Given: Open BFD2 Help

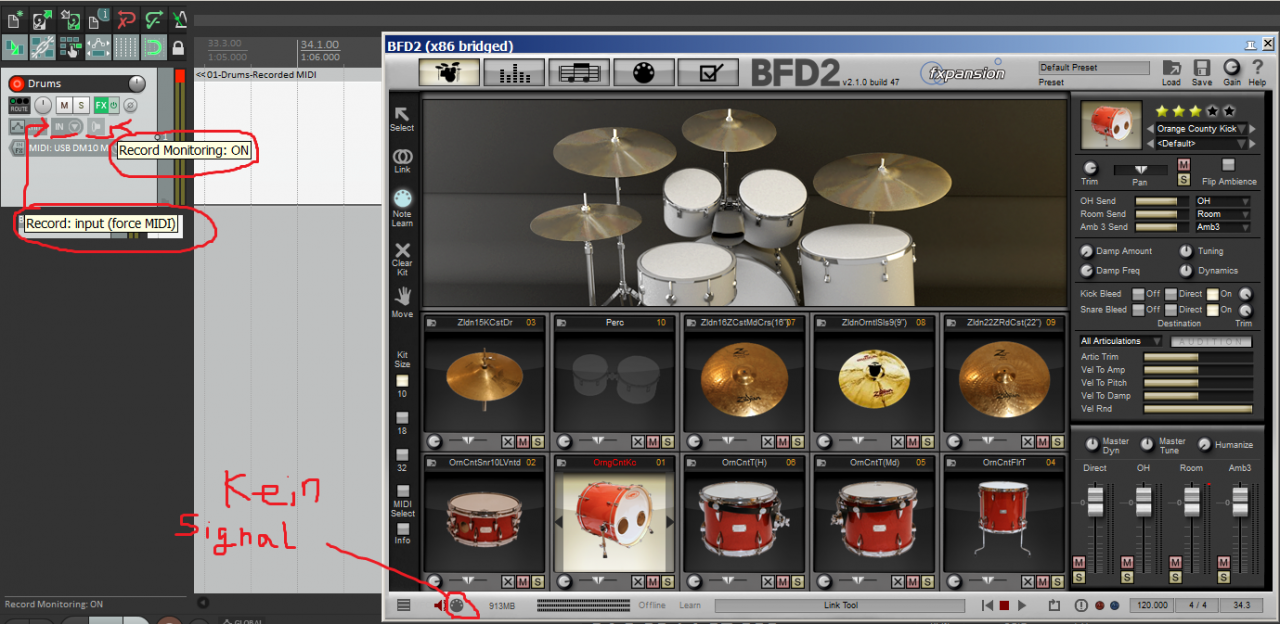Looking at the screenshot, I should pos(1257,68).
